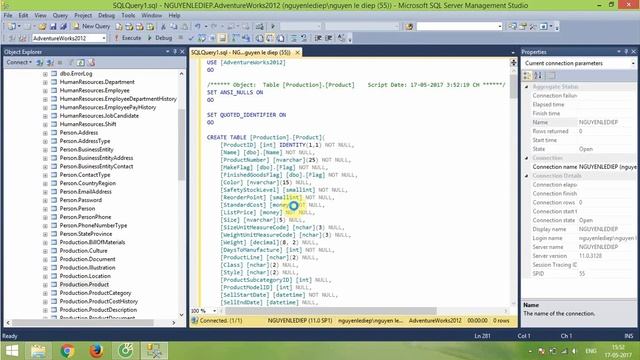Open the Help menu
The height and width of the screenshot is (360, 640).
pos(174,15)
